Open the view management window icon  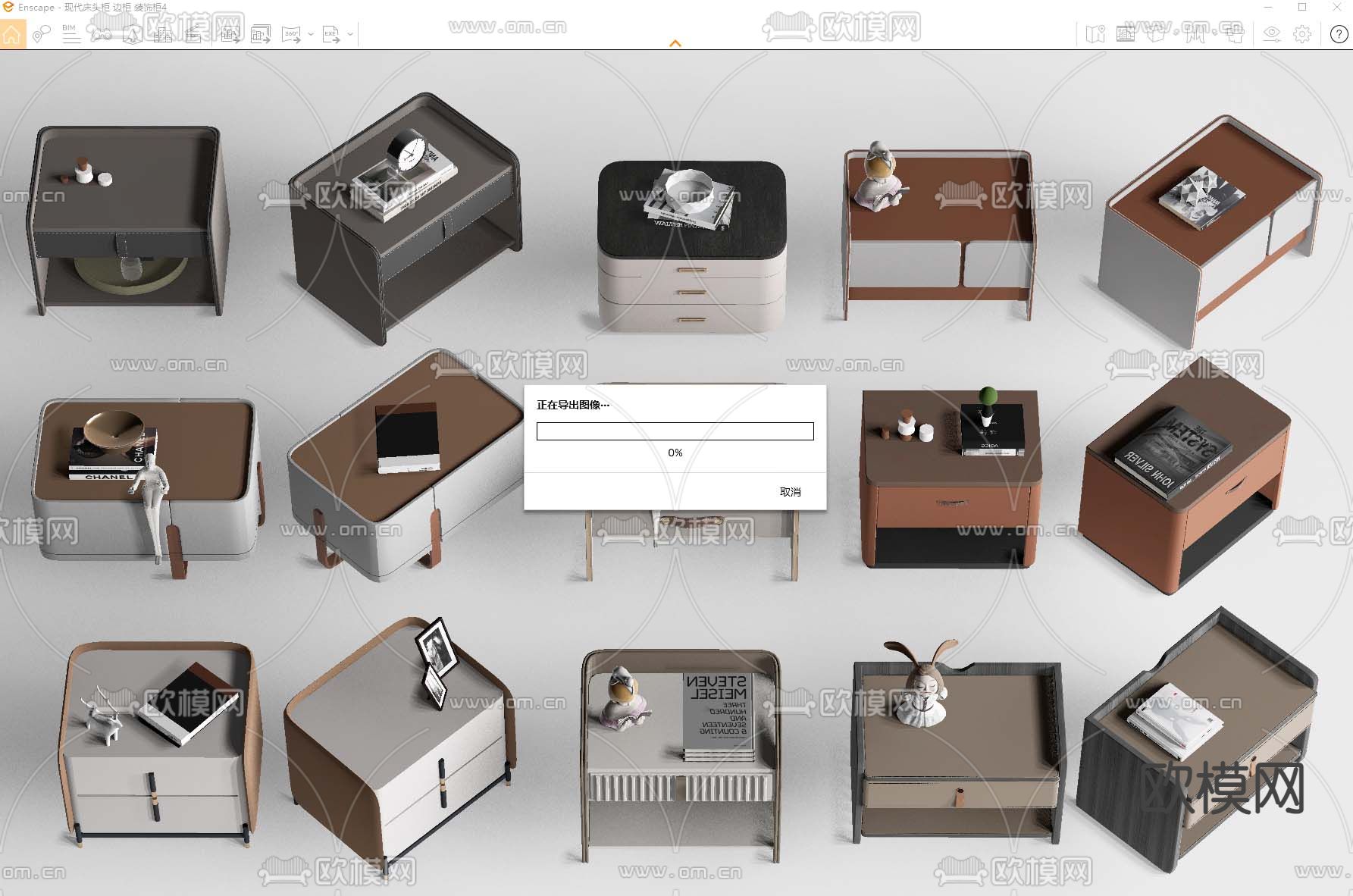pyautogui.click(x=1126, y=34)
